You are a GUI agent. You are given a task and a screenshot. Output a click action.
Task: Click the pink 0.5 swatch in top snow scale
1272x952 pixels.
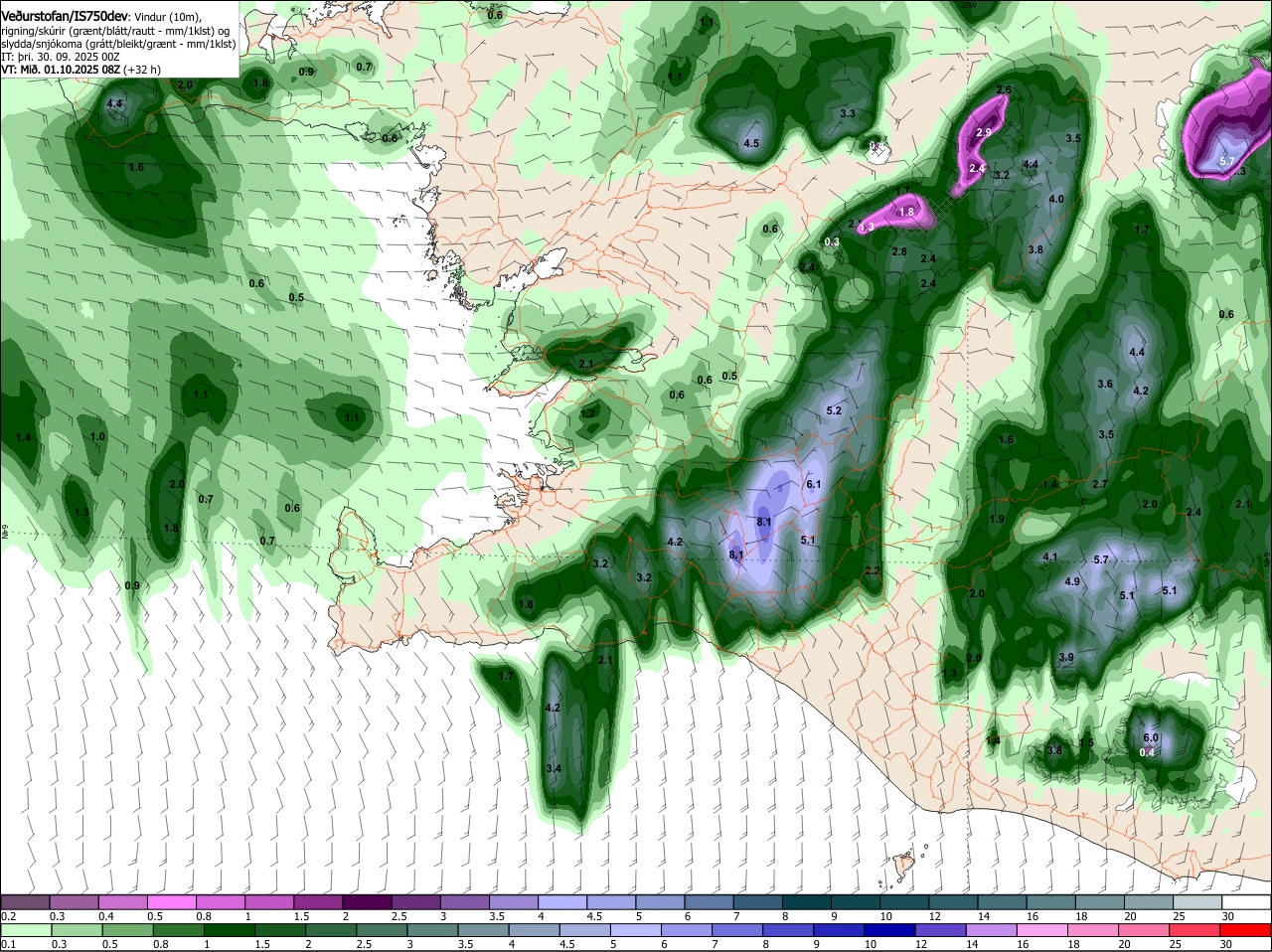[x=171, y=901]
